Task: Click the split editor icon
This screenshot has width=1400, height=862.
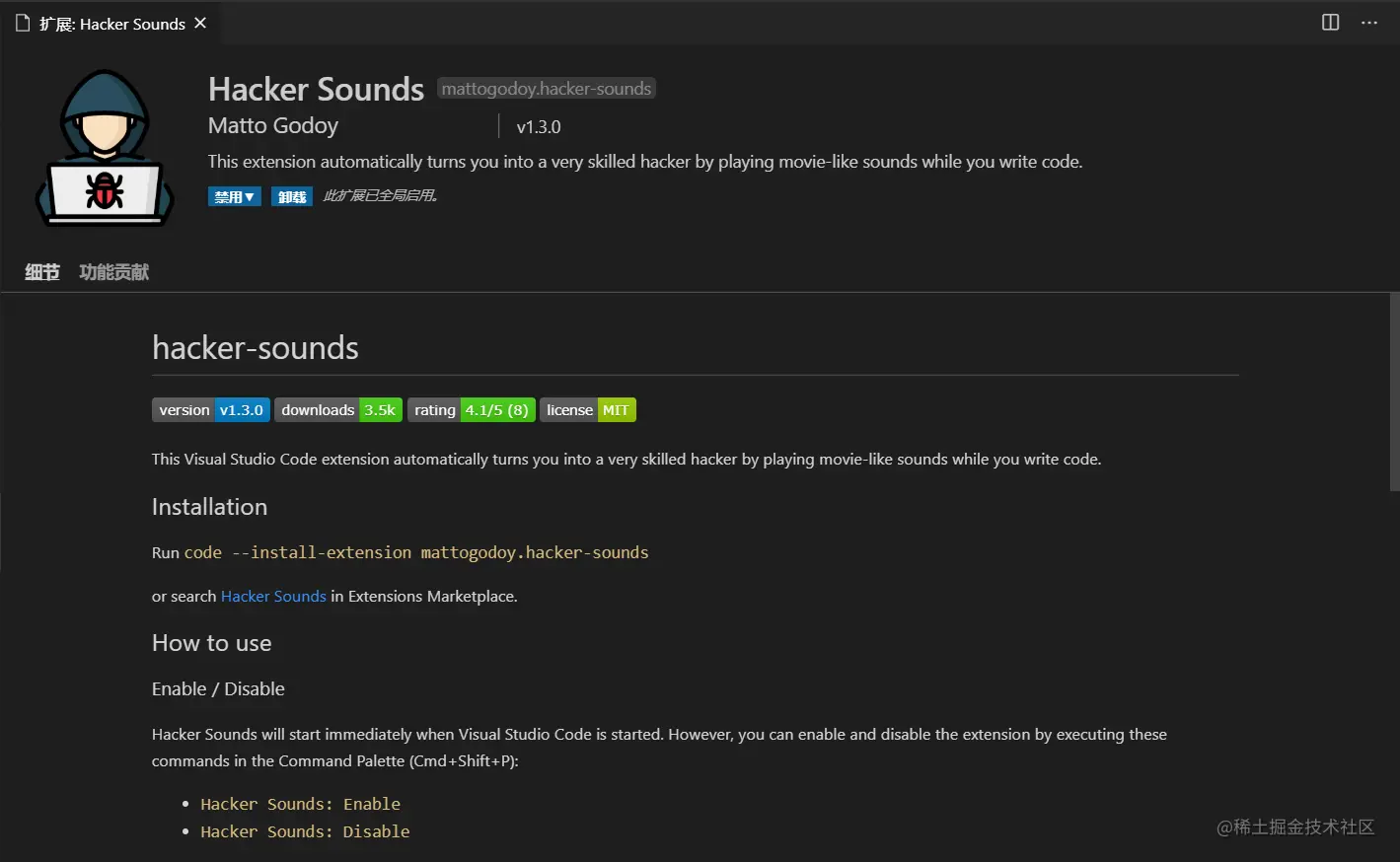Action: tap(1330, 23)
